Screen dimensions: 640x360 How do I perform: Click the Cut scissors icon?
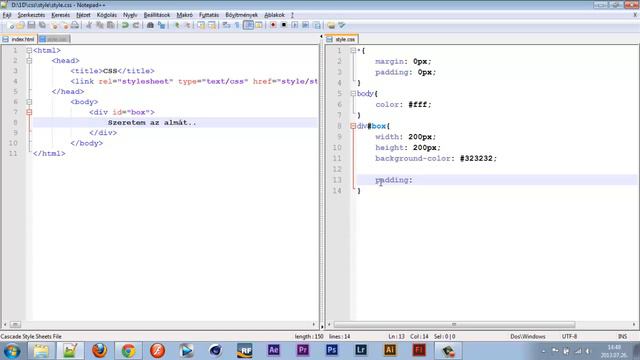(x=89, y=25)
